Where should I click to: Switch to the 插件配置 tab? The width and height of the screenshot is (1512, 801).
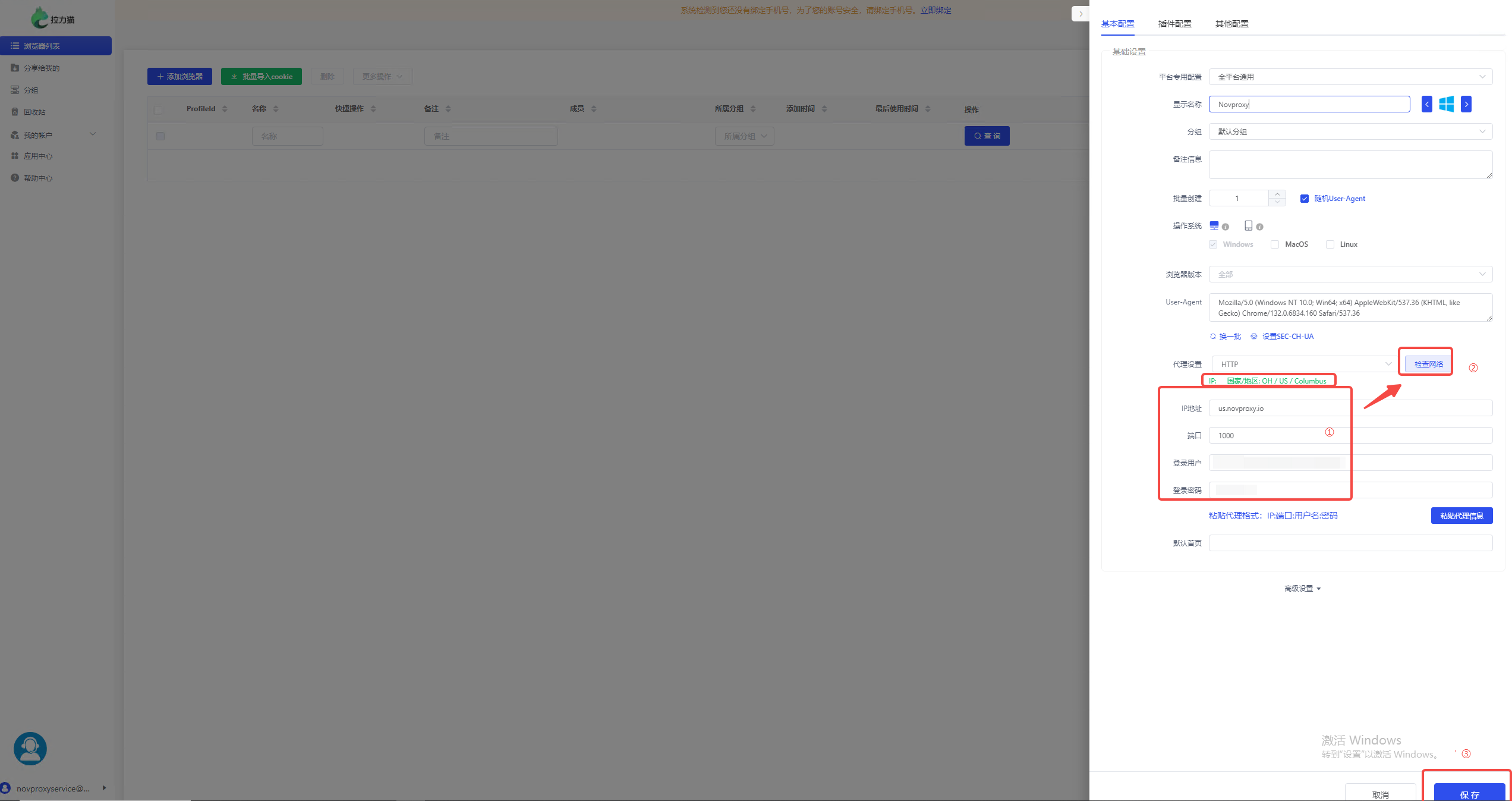point(1174,24)
